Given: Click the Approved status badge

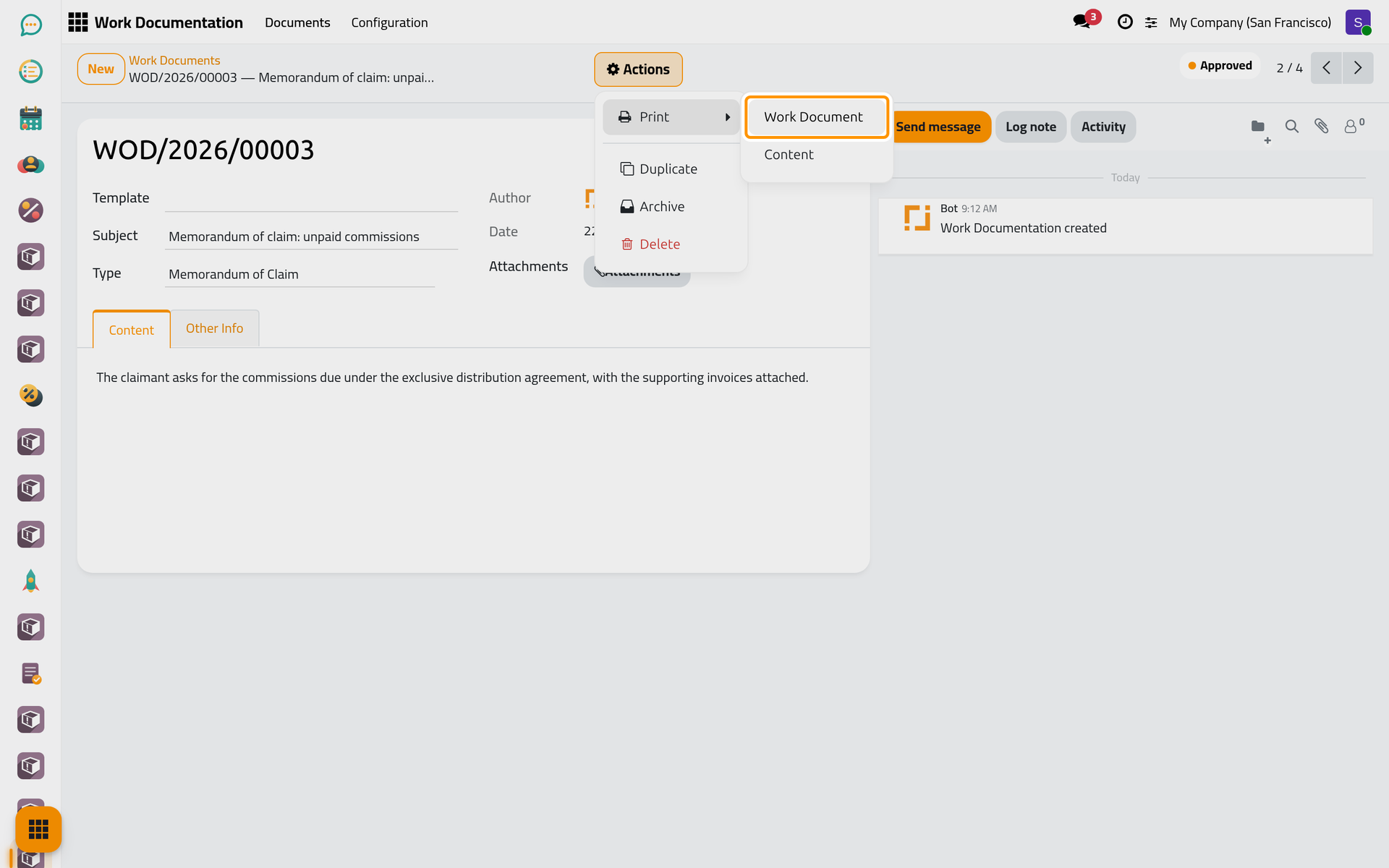Looking at the screenshot, I should point(1220,66).
